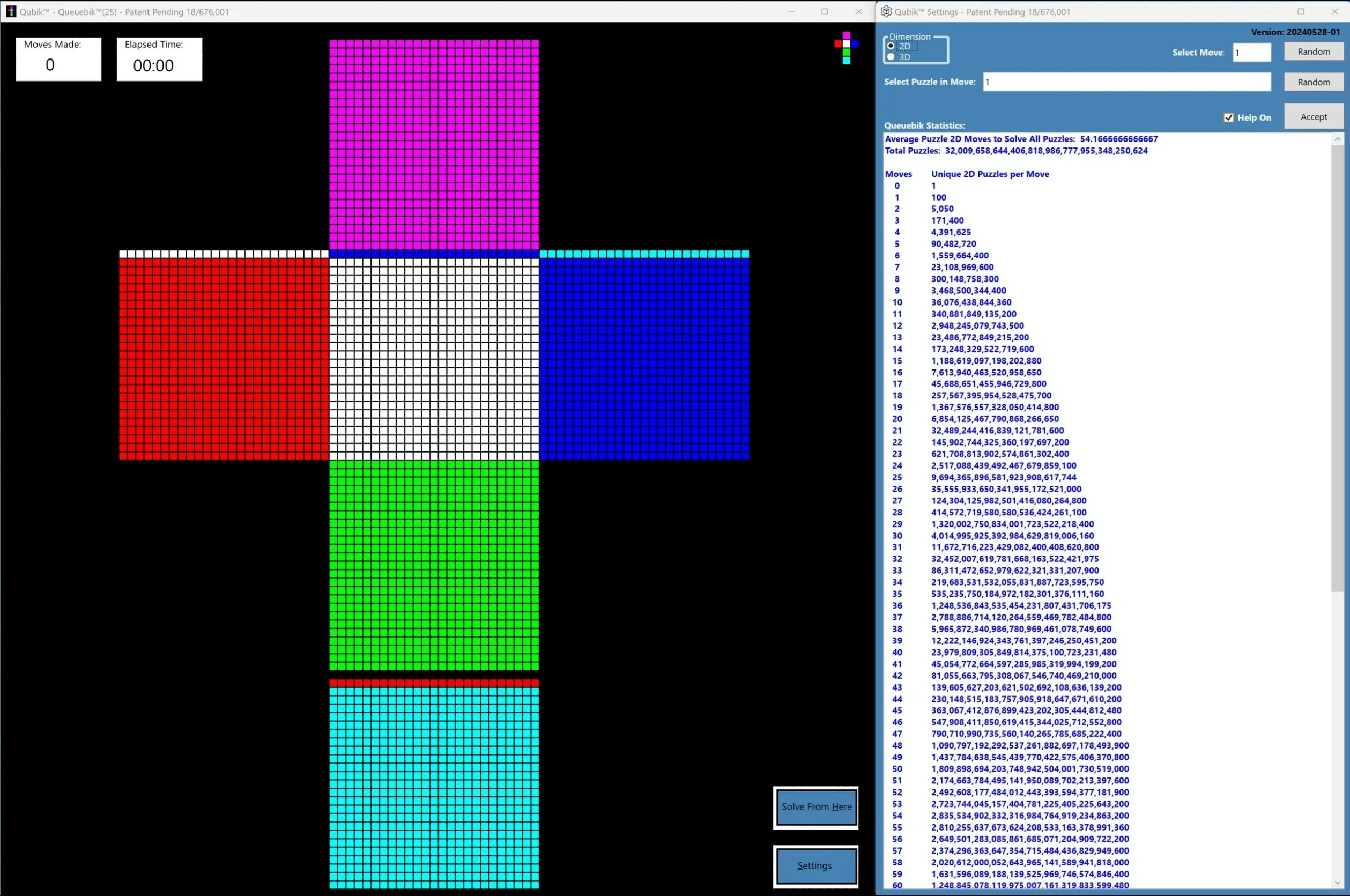Maximize the Qubik Queuebik puzzle window

click(x=825, y=11)
